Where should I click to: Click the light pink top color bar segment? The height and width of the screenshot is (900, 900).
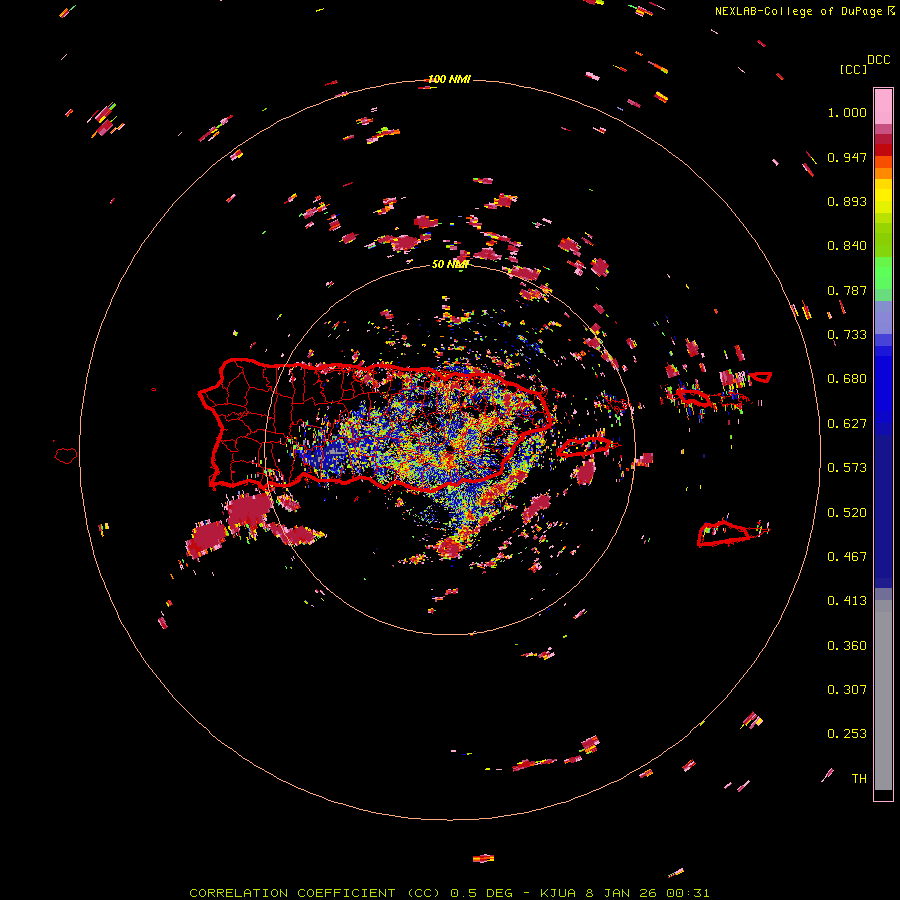coord(883,106)
